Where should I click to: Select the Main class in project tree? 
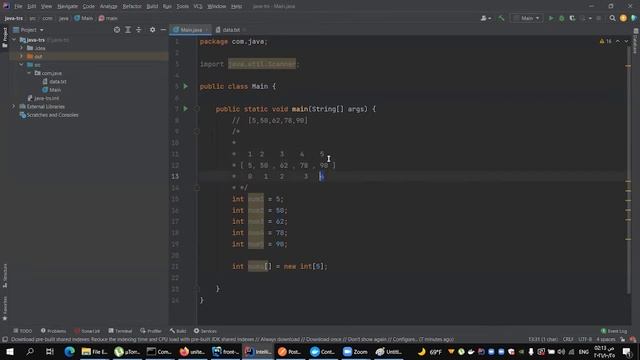[x=51, y=90]
